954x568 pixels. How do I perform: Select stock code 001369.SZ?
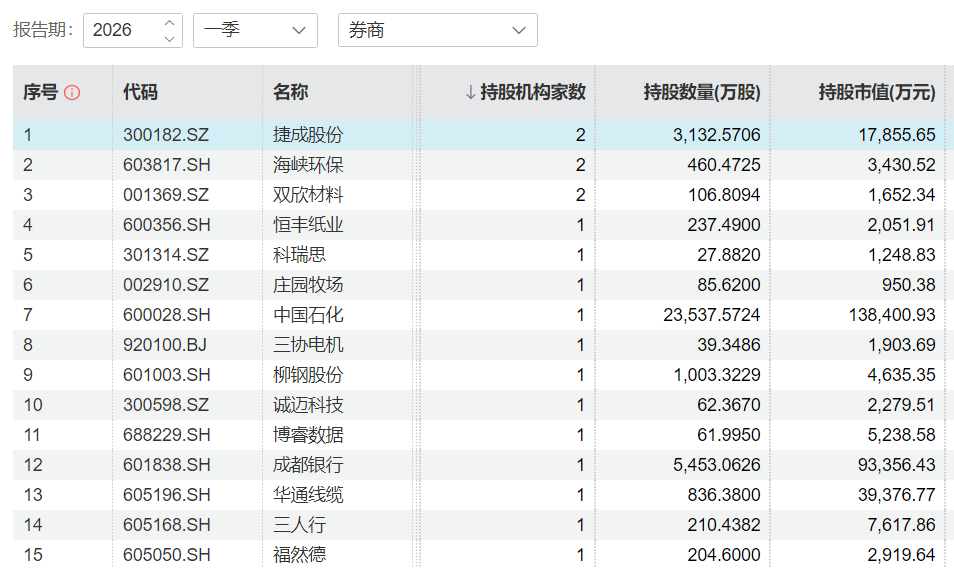click(x=166, y=195)
